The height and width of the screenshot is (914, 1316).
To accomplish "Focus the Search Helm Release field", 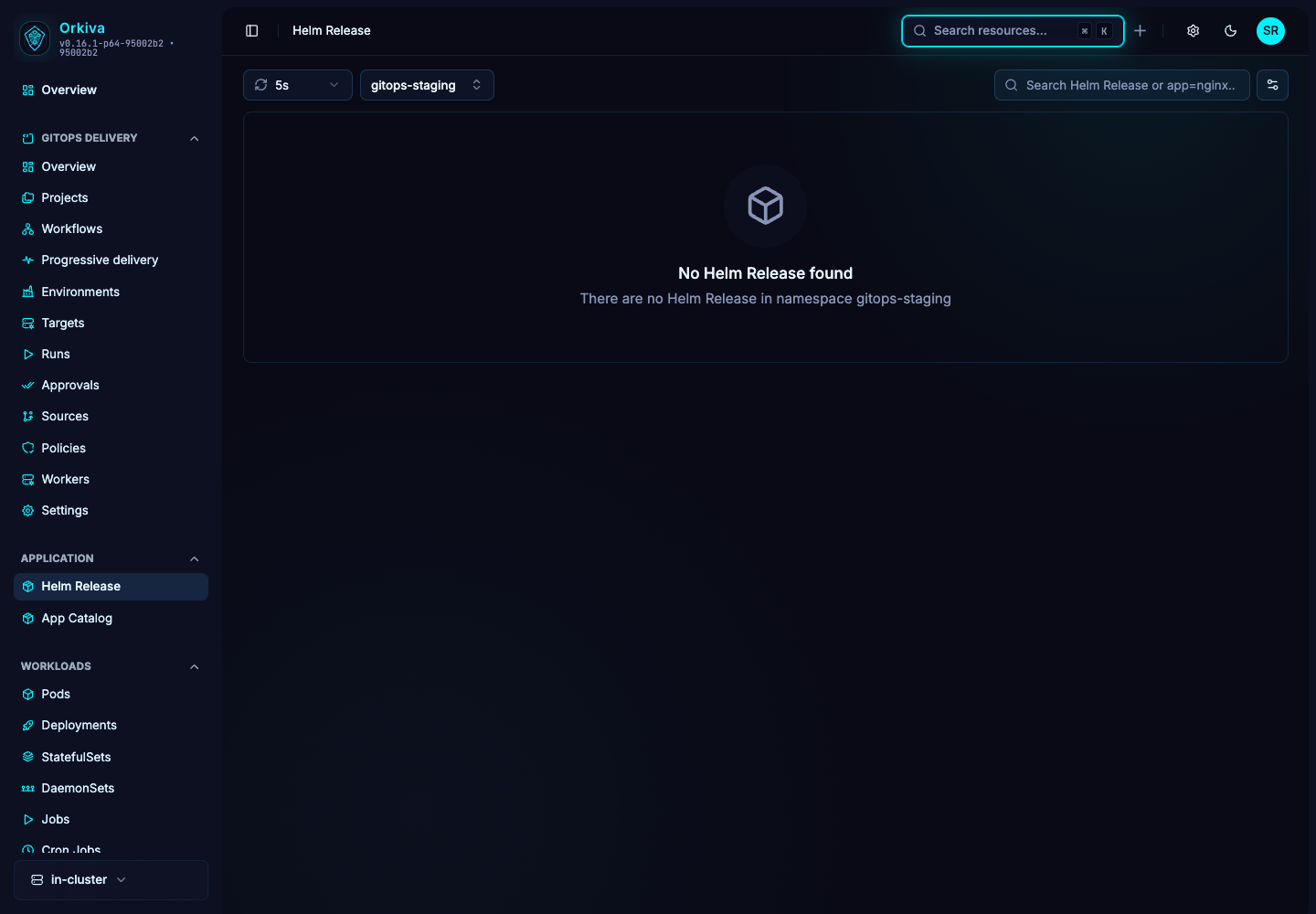I will click(x=1122, y=85).
